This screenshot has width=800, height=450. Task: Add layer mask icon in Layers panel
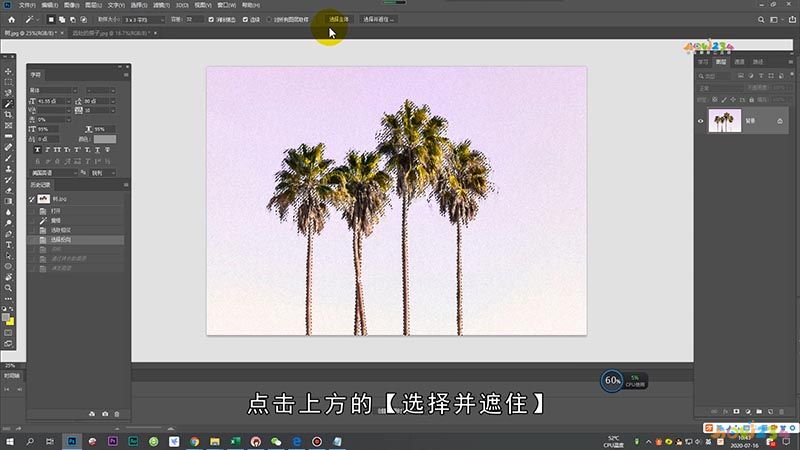736,411
